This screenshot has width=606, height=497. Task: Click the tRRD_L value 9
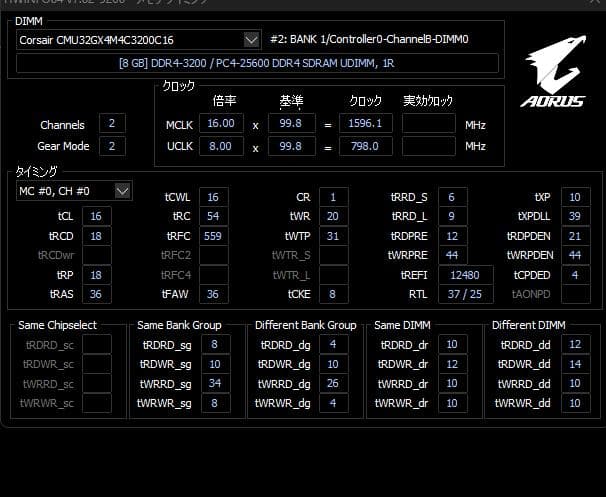click(x=453, y=216)
